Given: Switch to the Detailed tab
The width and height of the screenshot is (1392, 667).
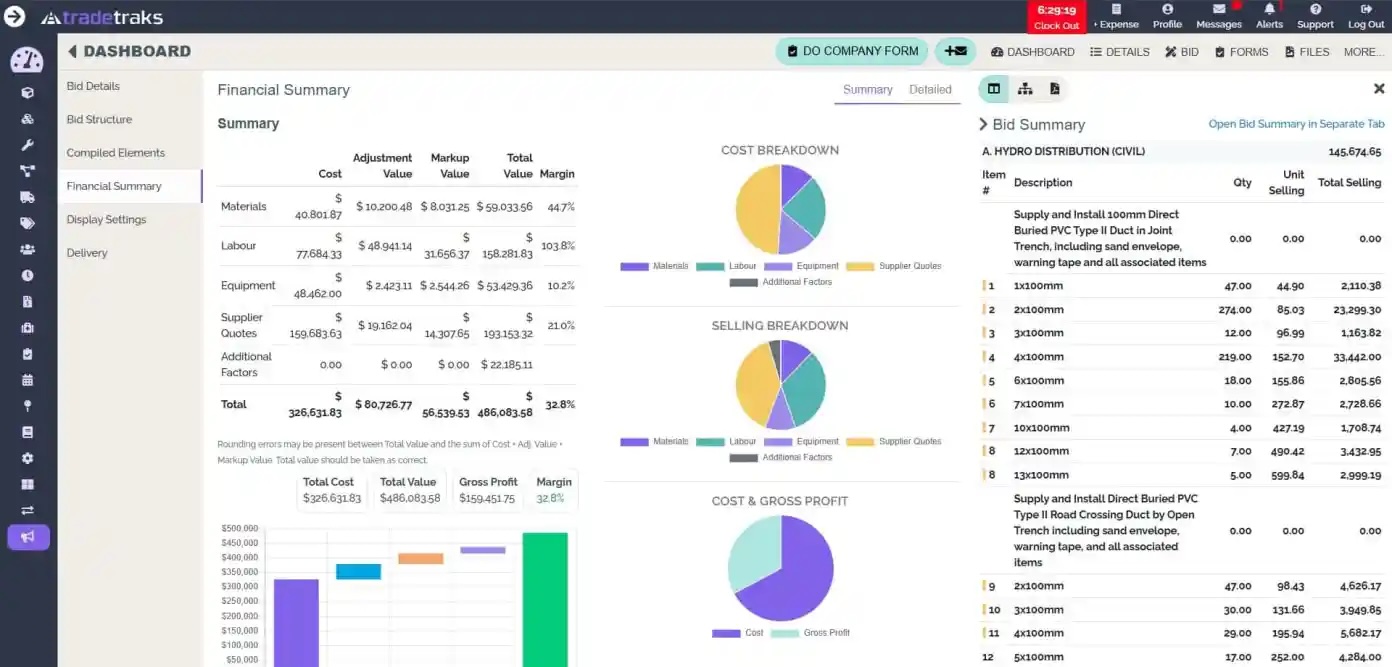Looking at the screenshot, I should [930, 90].
